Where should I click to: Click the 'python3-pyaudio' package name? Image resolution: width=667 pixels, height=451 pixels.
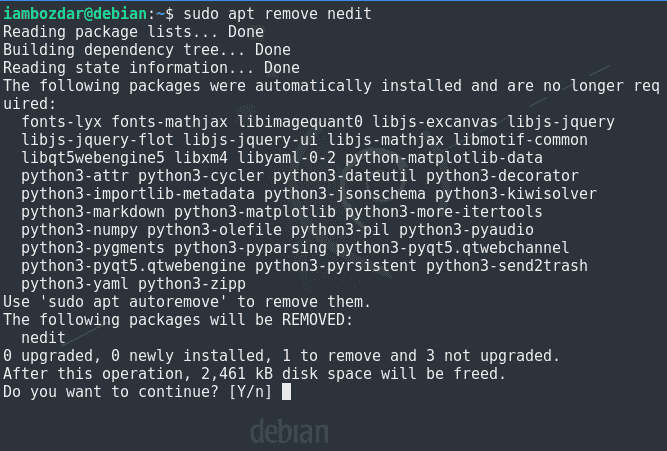click(466, 230)
